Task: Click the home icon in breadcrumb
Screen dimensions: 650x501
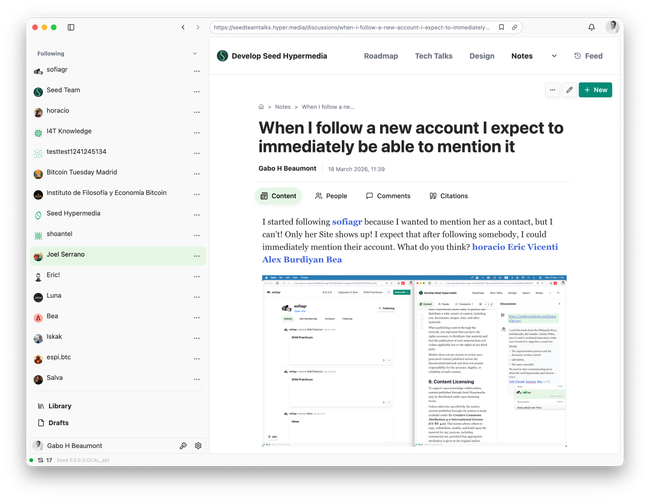Action: [261, 106]
